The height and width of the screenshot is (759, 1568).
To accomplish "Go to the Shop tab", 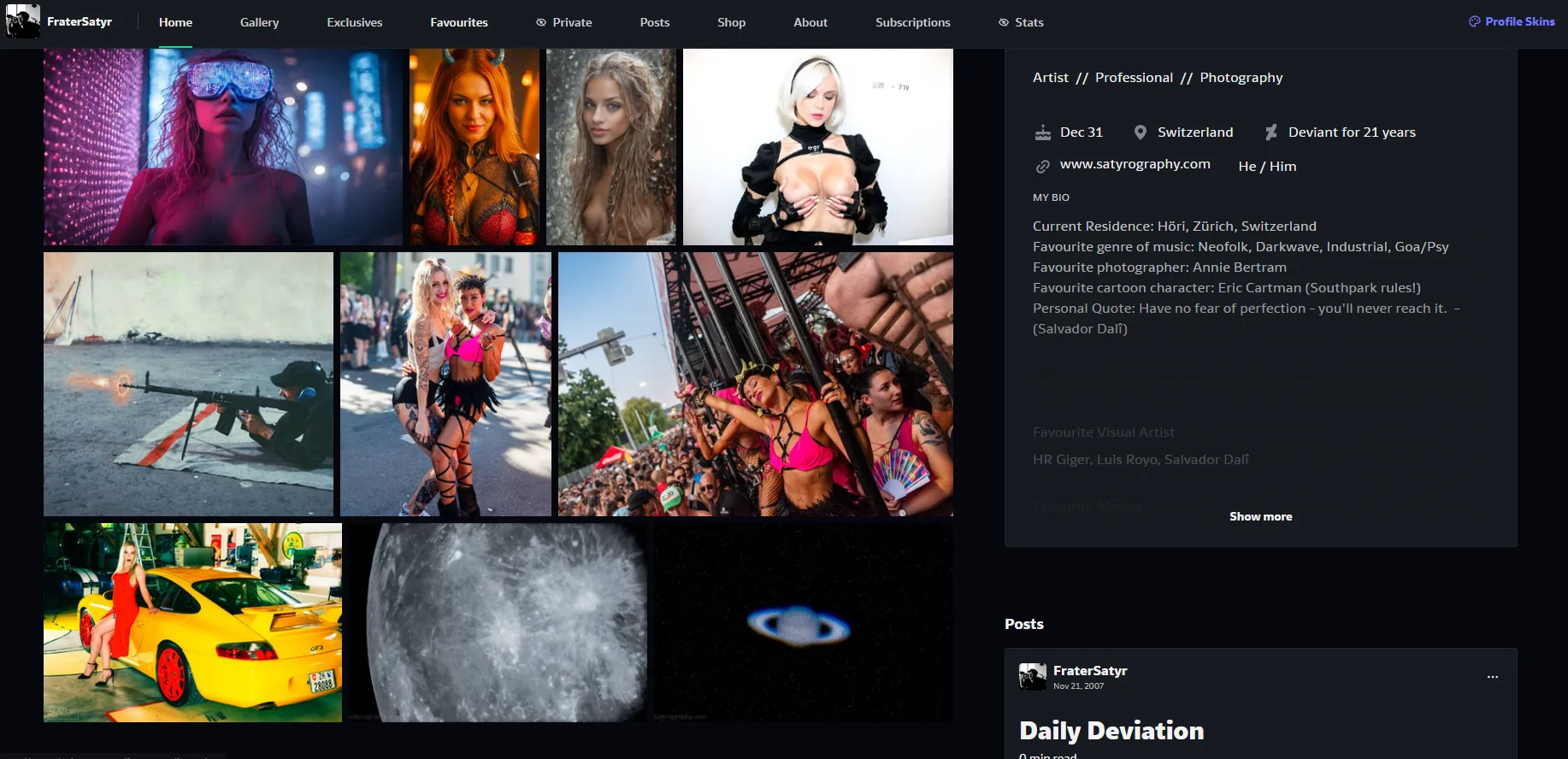I will pos(731,22).
